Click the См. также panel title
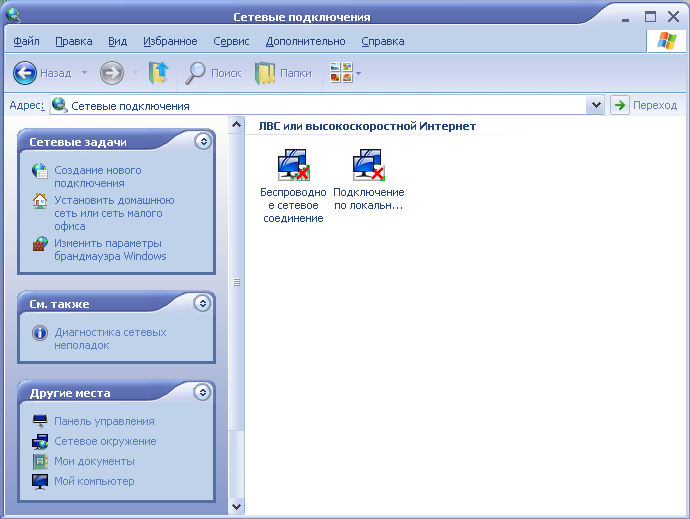This screenshot has width=690, height=519. (59, 304)
